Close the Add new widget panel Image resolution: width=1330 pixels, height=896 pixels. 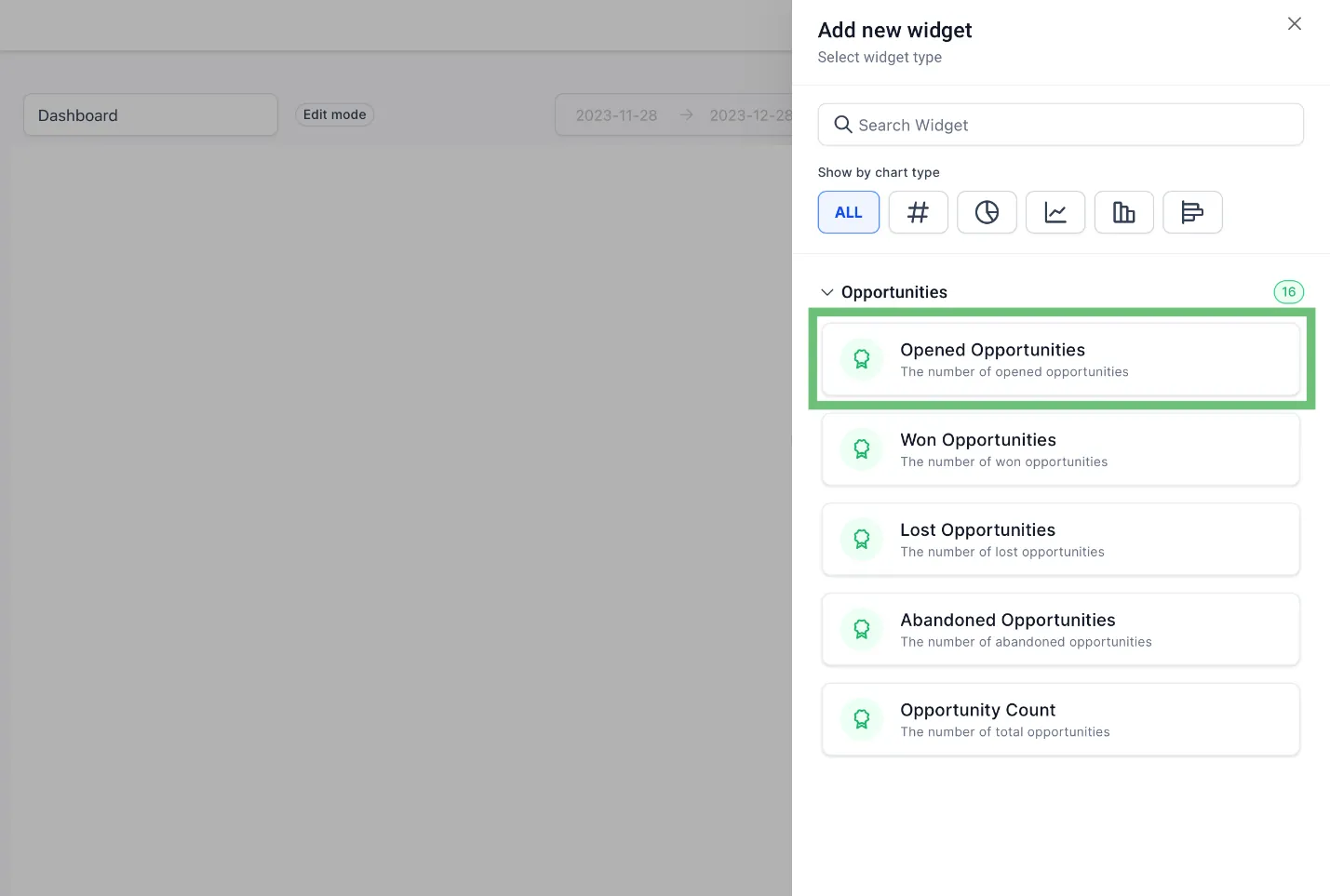[1294, 24]
